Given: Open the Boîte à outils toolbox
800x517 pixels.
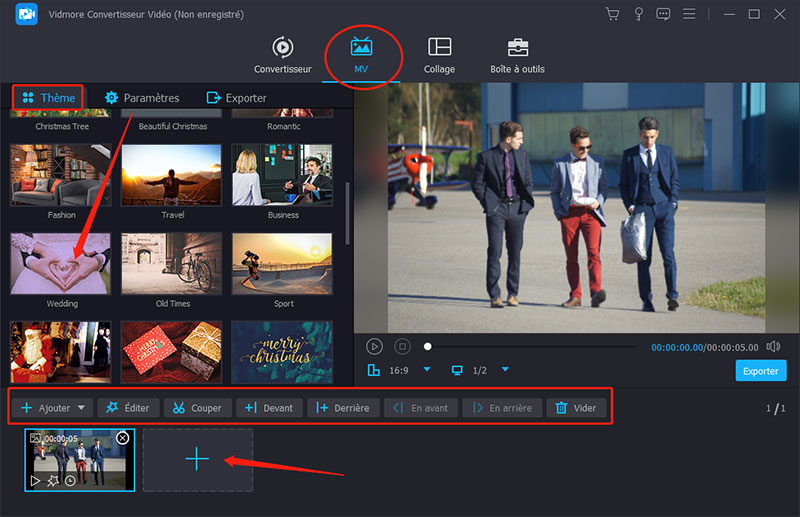Looking at the screenshot, I should [x=517, y=55].
